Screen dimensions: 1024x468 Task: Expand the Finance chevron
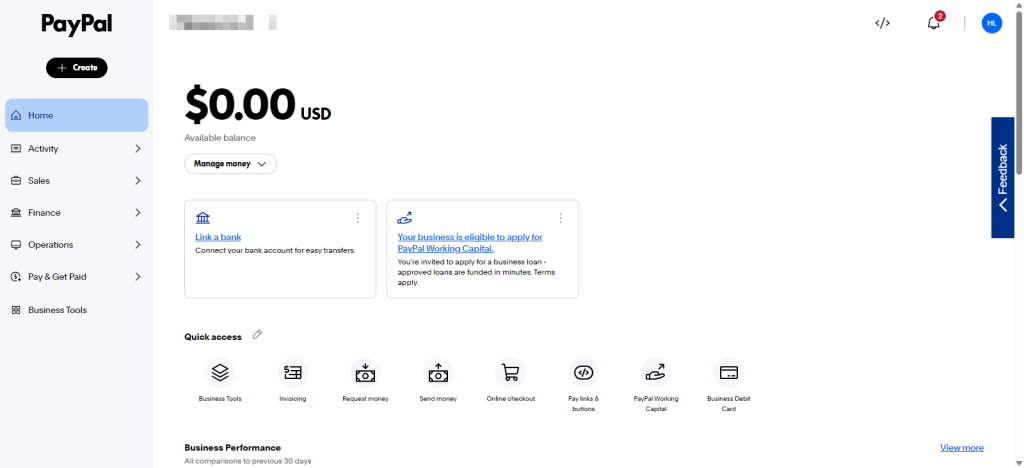pos(138,213)
